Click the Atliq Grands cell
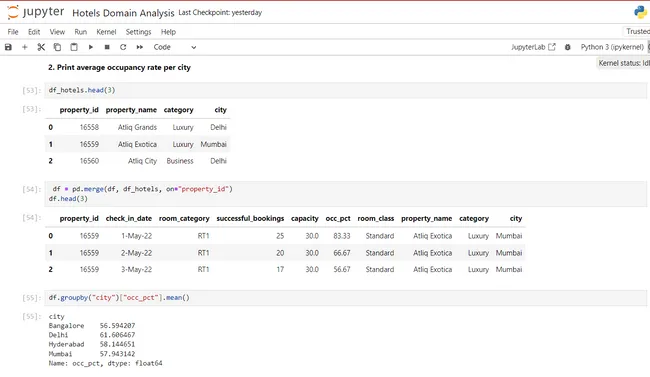 (137, 127)
